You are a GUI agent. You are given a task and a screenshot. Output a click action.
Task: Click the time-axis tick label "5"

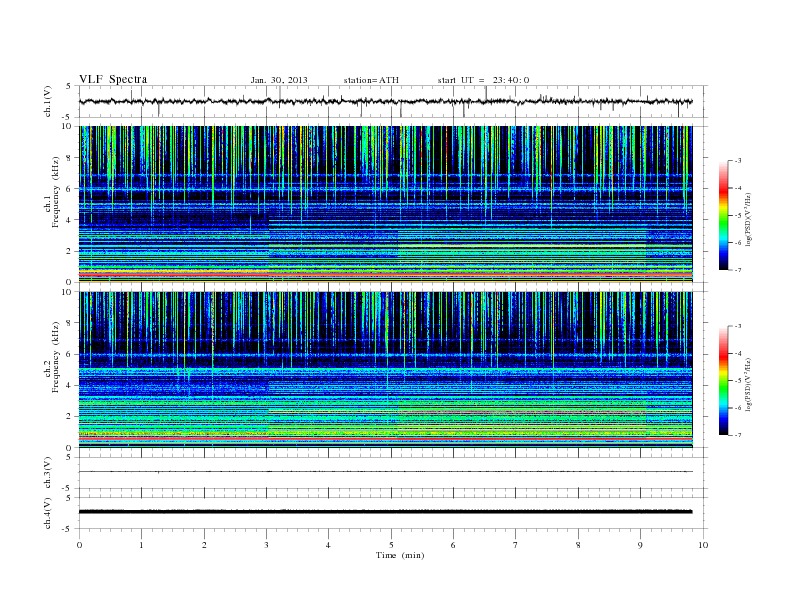[391, 545]
